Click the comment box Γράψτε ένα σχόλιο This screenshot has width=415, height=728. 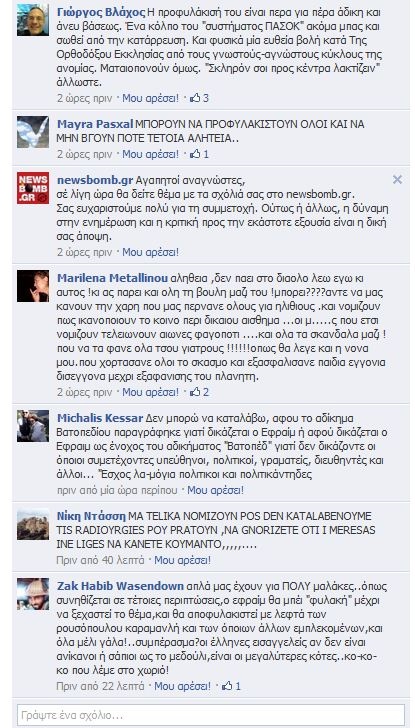(211, 715)
